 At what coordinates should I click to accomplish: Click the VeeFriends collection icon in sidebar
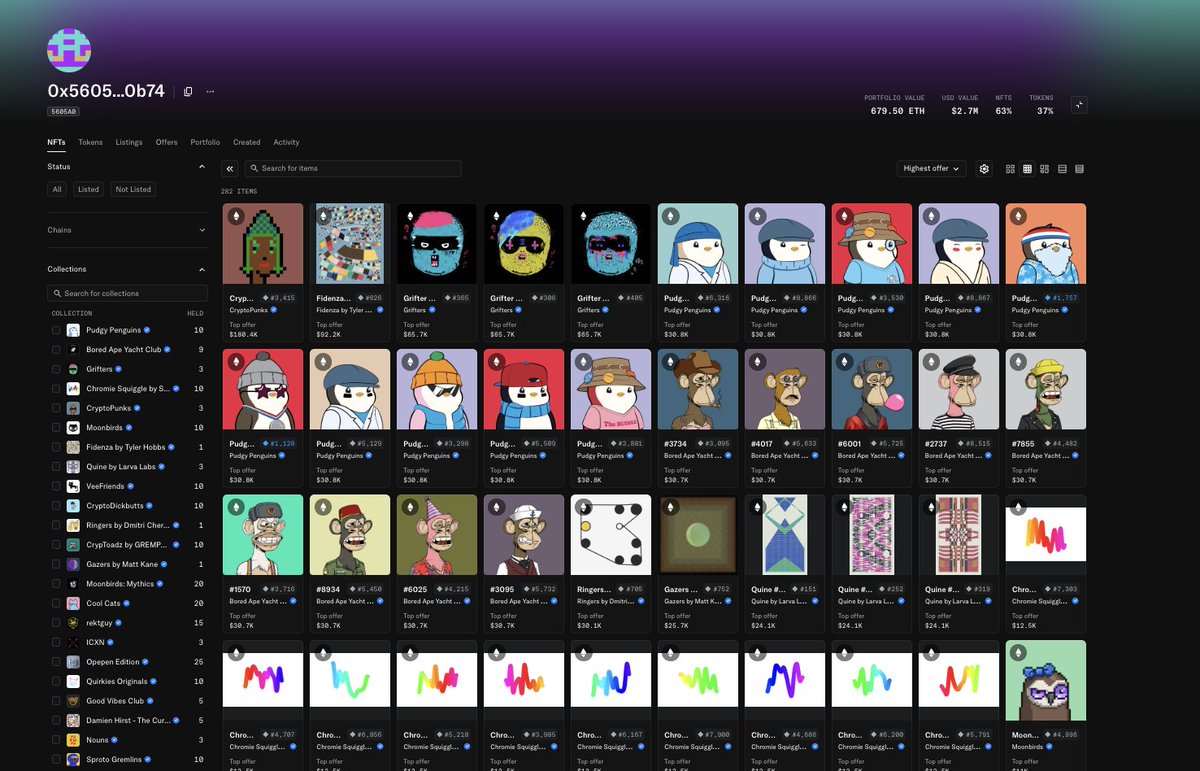pyautogui.click(x=73, y=486)
